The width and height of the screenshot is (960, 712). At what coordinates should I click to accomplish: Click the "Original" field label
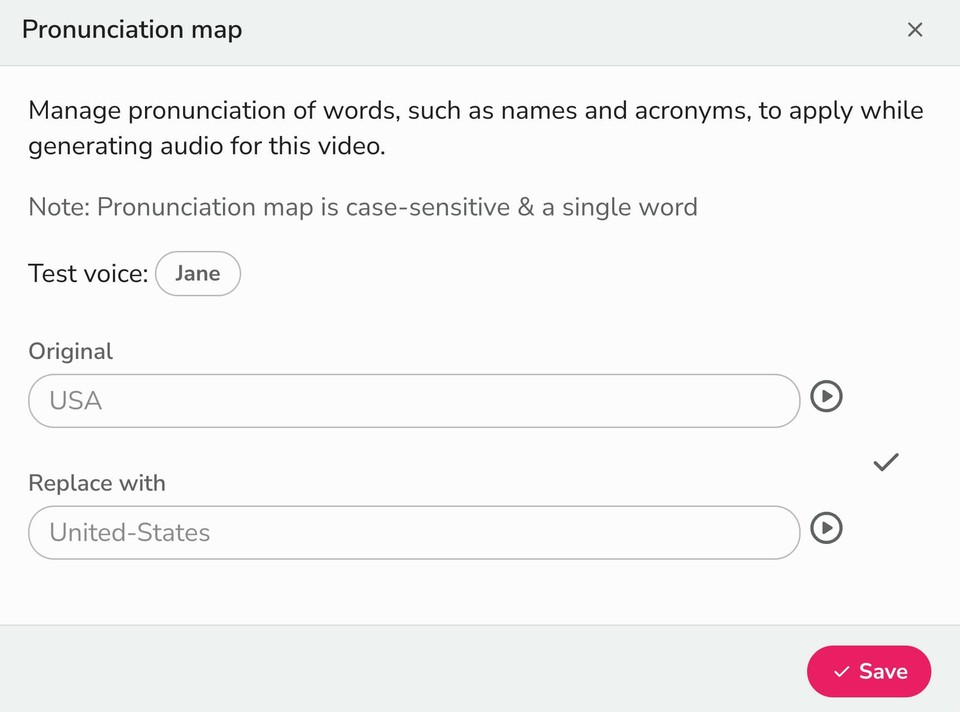click(x=70, y=351)
